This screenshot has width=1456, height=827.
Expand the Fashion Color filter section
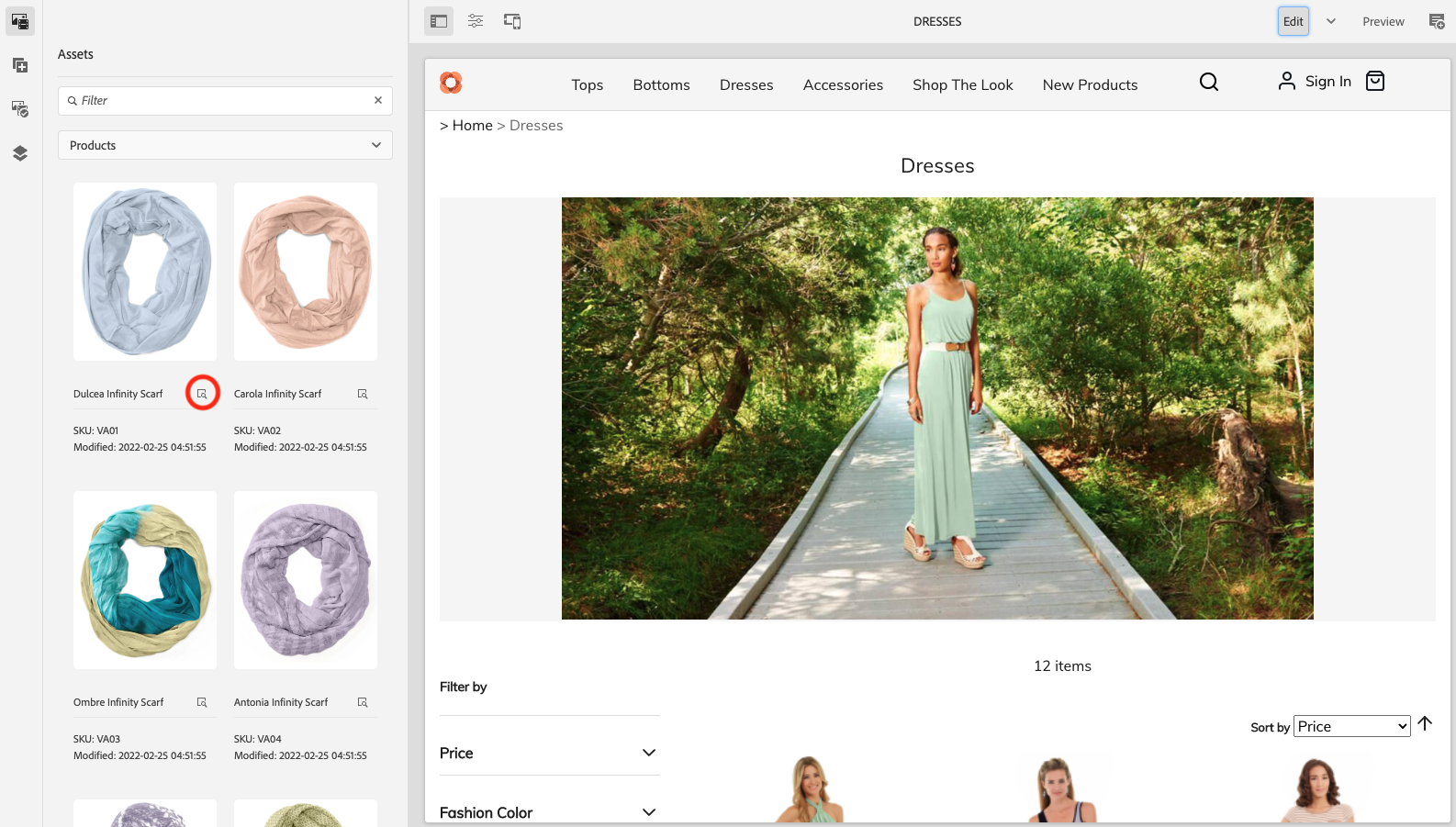point(549,812)
